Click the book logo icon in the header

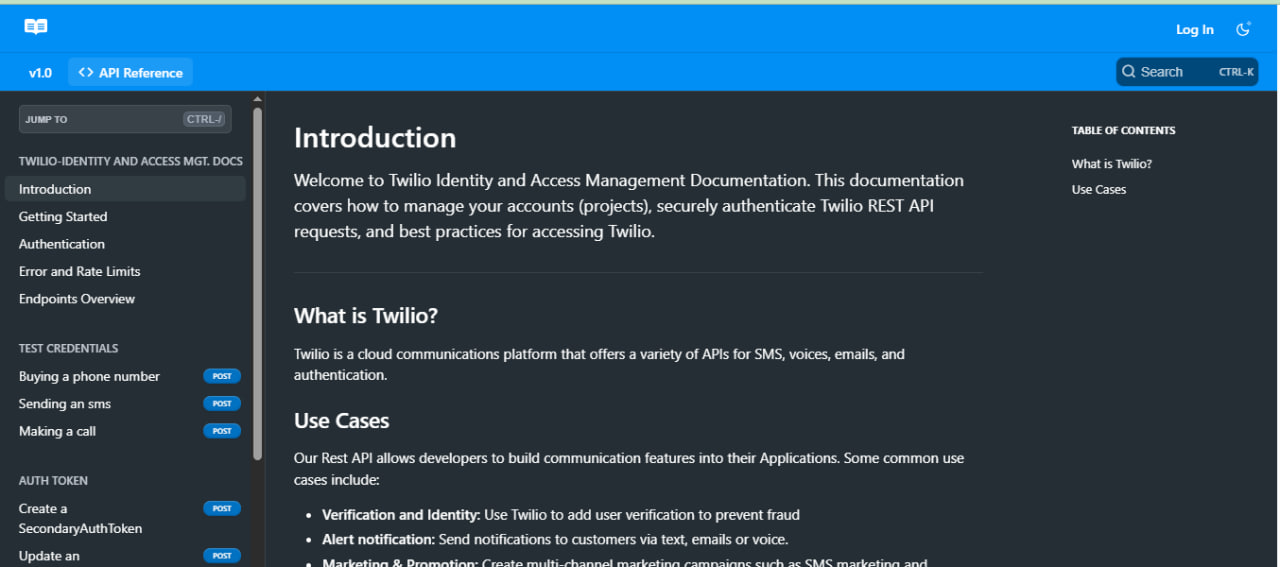click(x=36, y=27)
